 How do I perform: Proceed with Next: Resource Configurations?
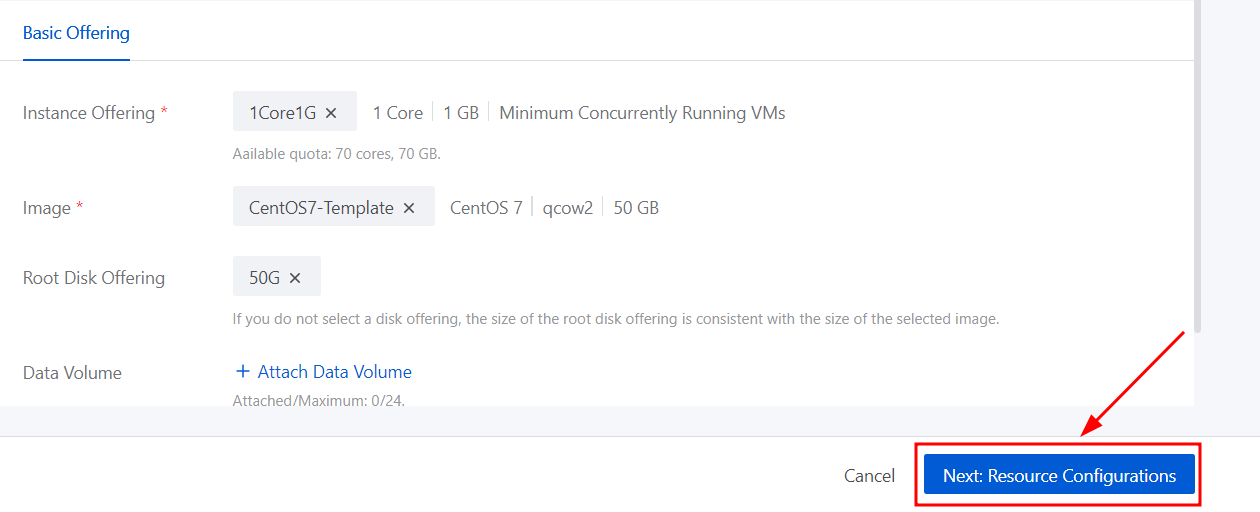(x=1059, y=476)
